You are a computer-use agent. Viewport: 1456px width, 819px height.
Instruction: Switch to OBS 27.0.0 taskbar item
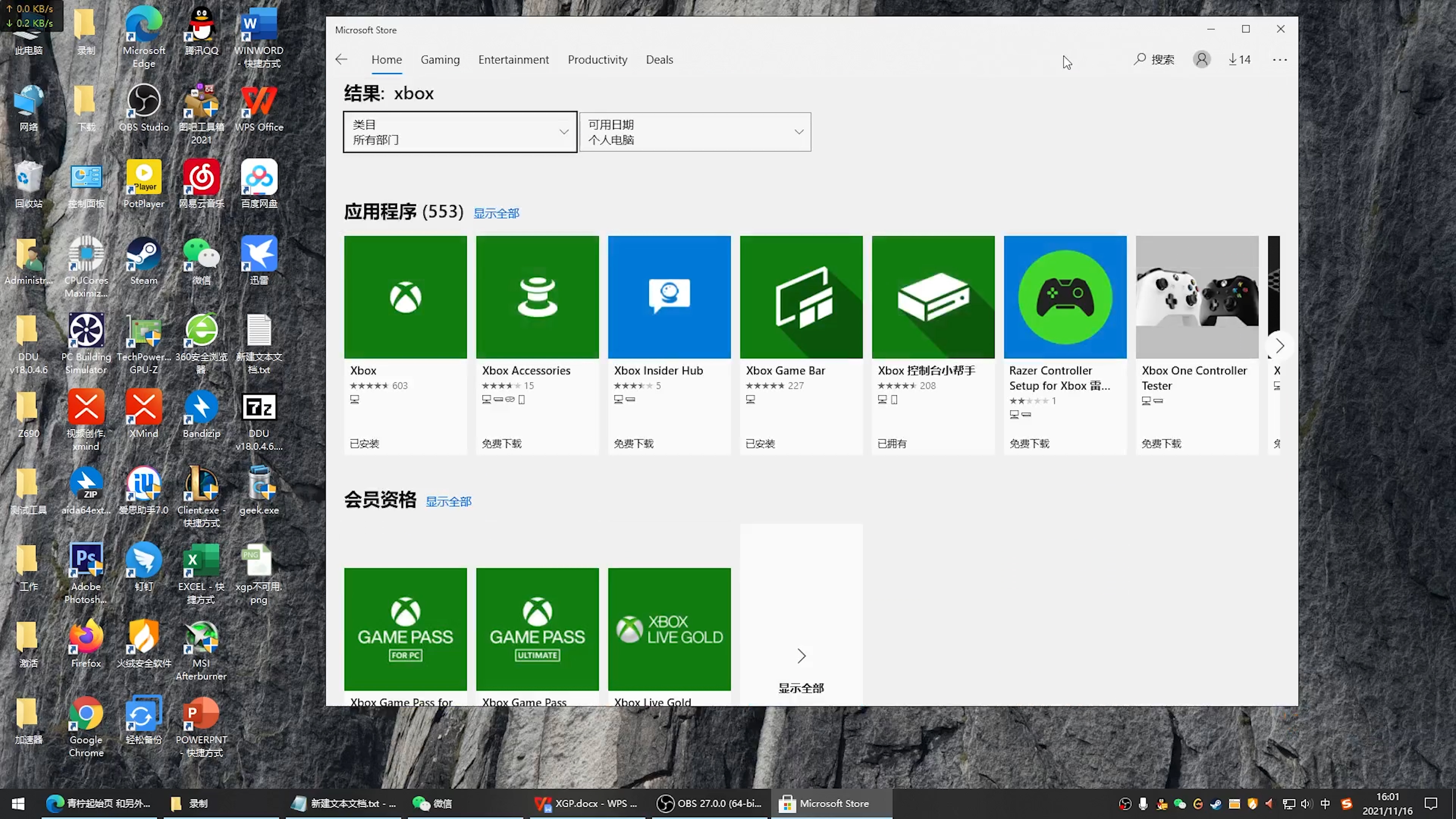pos(710,803)
